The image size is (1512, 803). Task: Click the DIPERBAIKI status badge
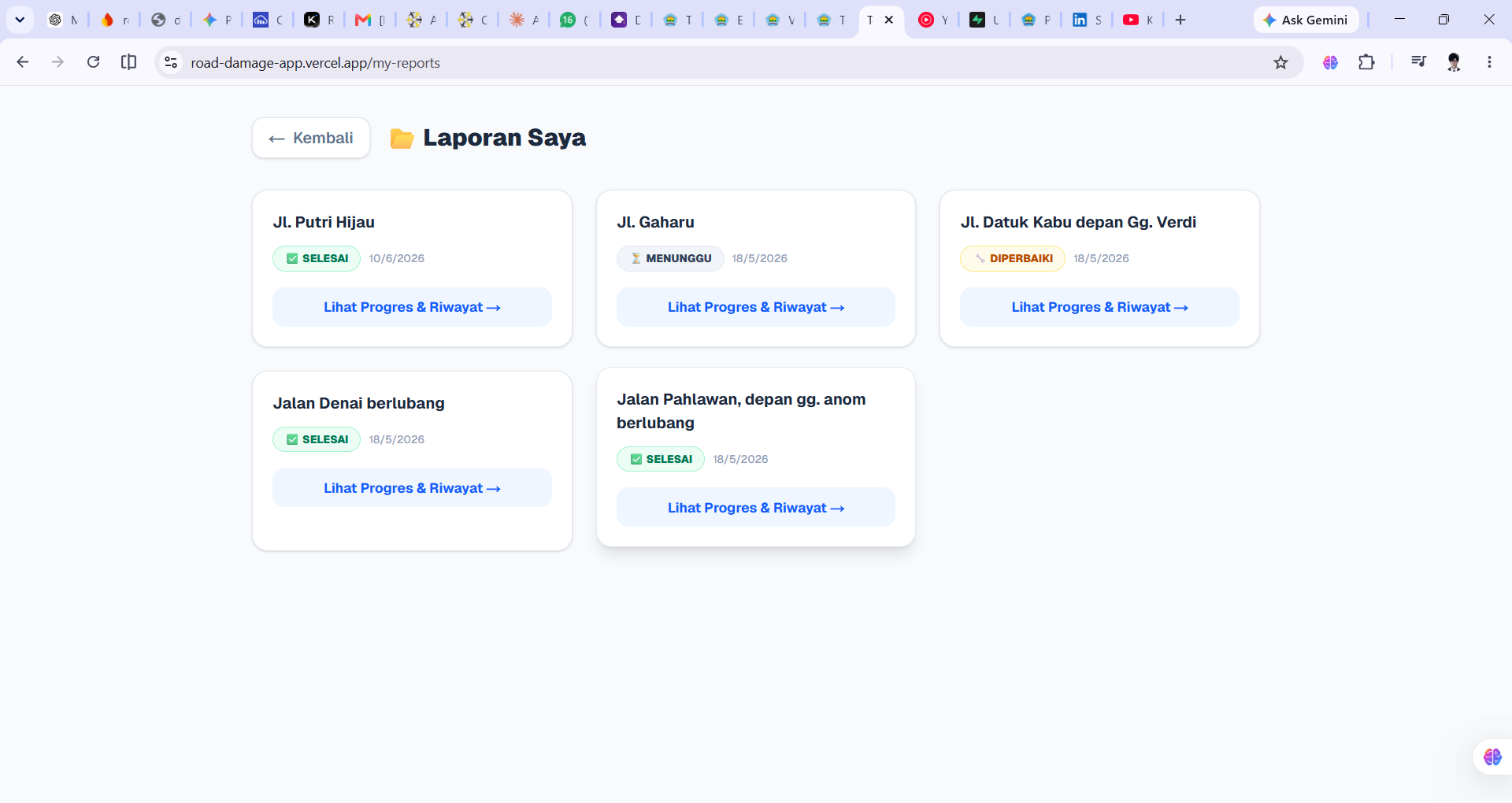[x=1013, y=258]
